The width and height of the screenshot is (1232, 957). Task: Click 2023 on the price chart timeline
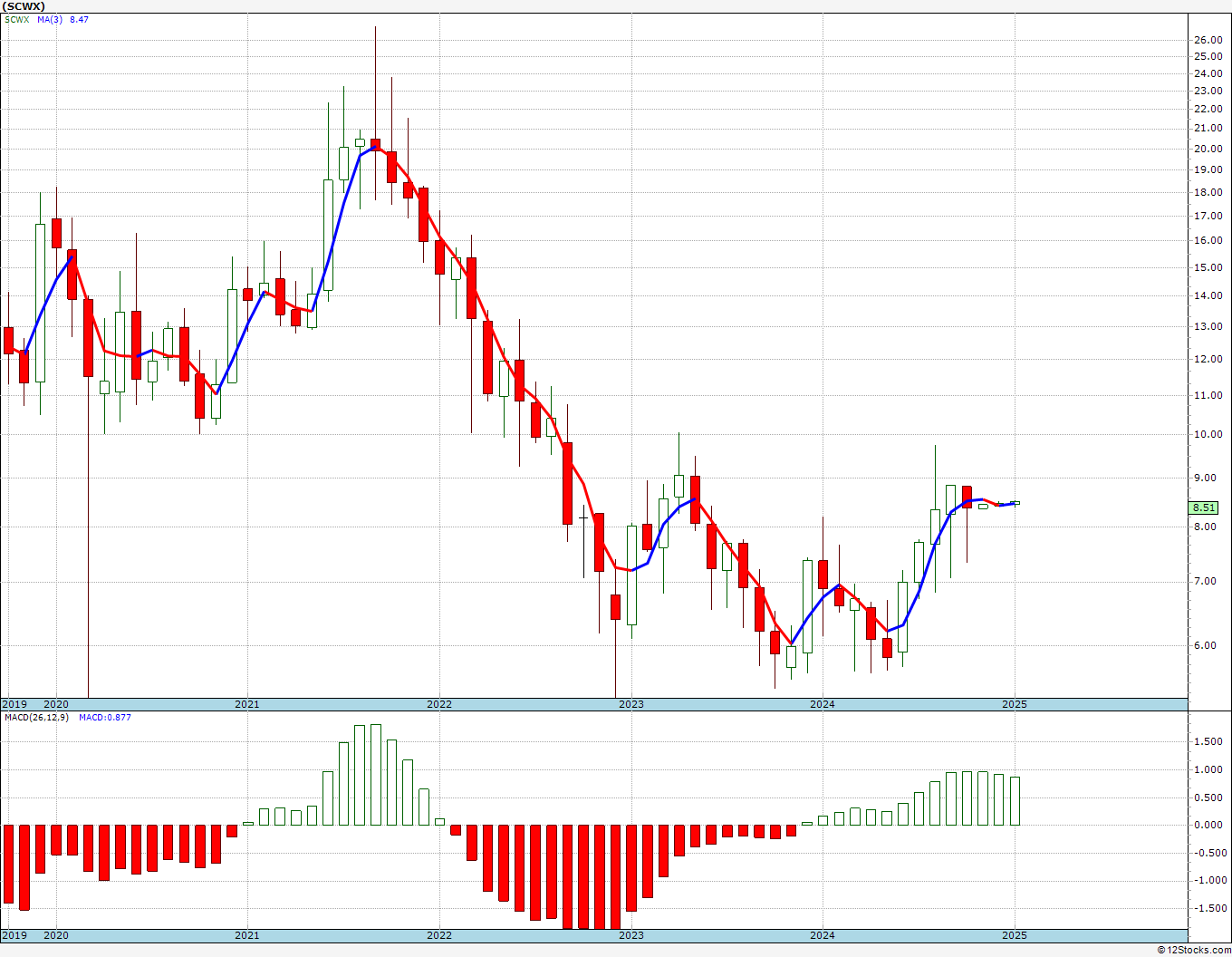(631, 704)
